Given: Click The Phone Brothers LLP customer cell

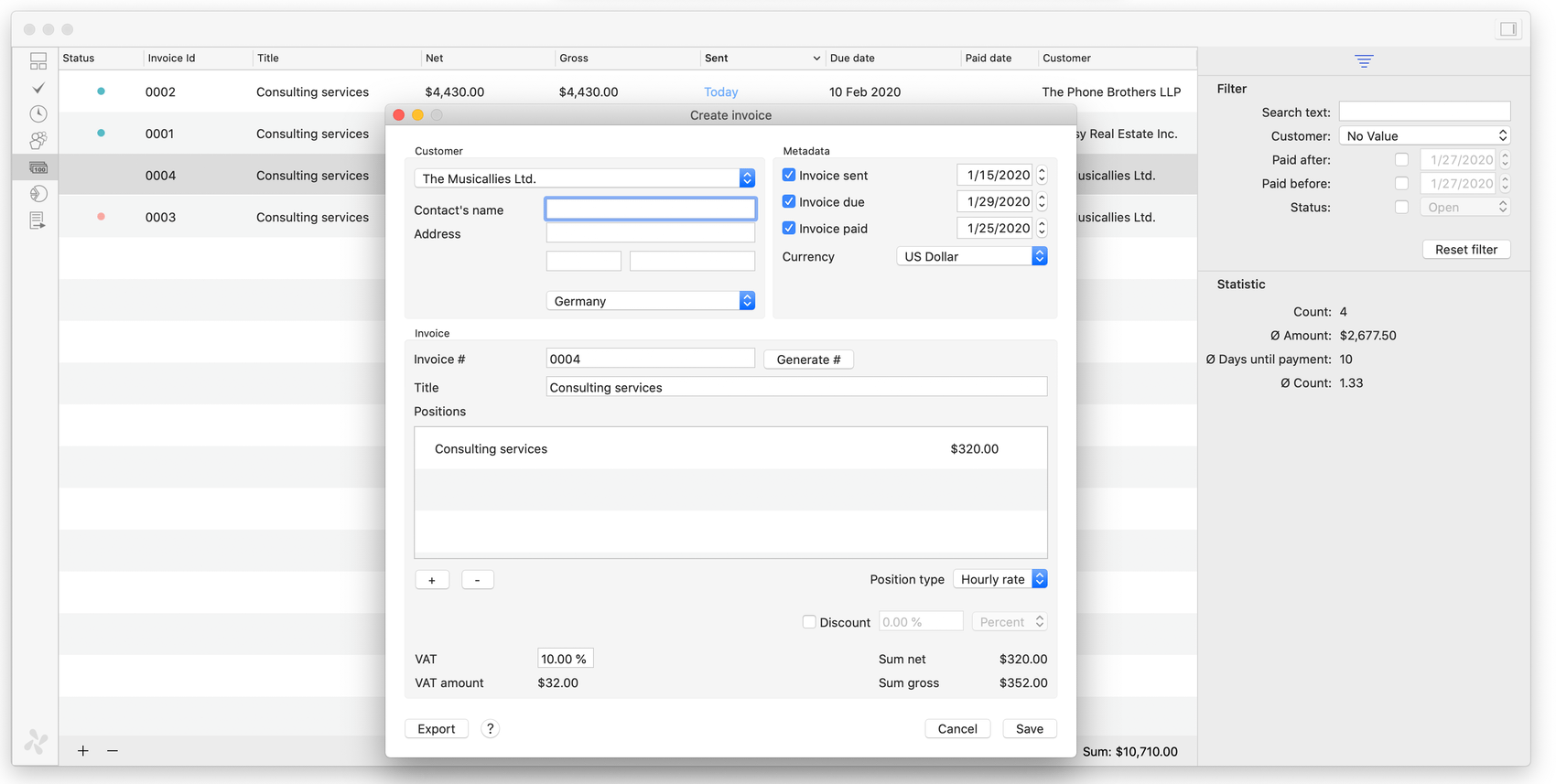Looking at the screenshot, I should pos(1111,91).
